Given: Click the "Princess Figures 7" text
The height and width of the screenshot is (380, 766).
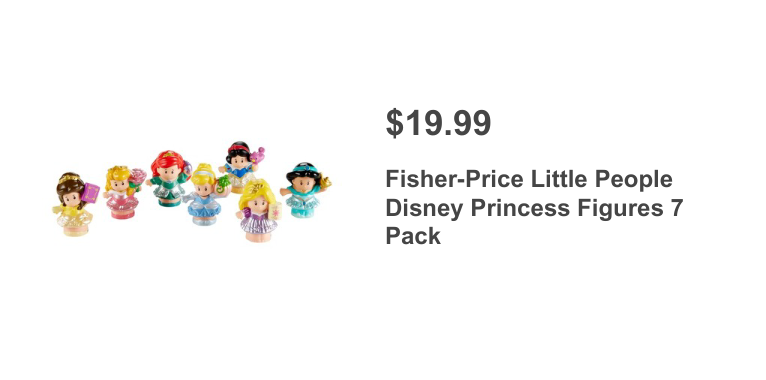Looking at the screenshot, I should [576, 208].
